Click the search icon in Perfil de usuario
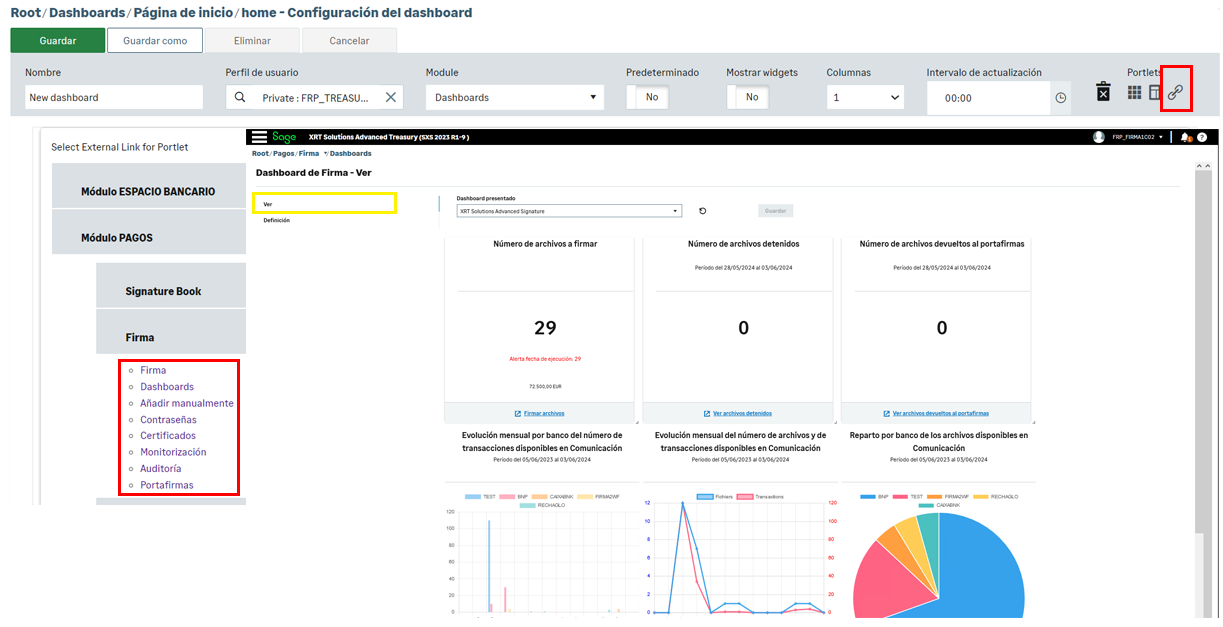1223x627 pixels. tap(240, 97)
